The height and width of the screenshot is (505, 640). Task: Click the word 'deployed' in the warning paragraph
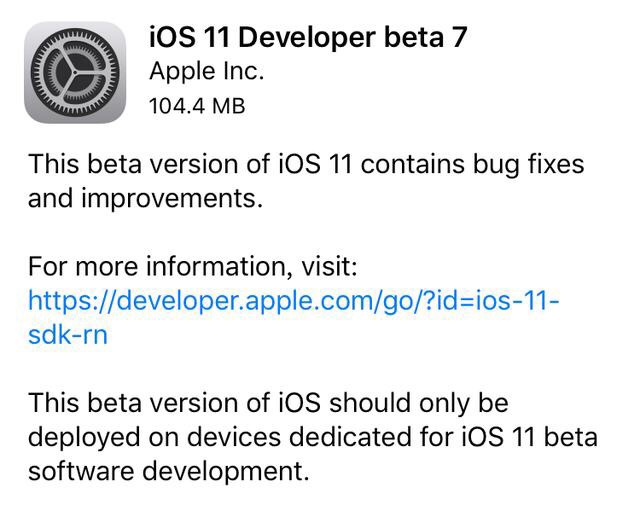pos(84,438)
